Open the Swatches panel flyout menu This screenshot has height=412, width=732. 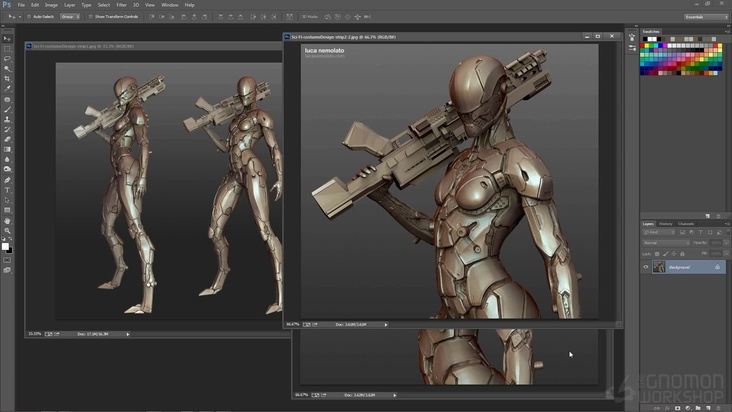727,32
